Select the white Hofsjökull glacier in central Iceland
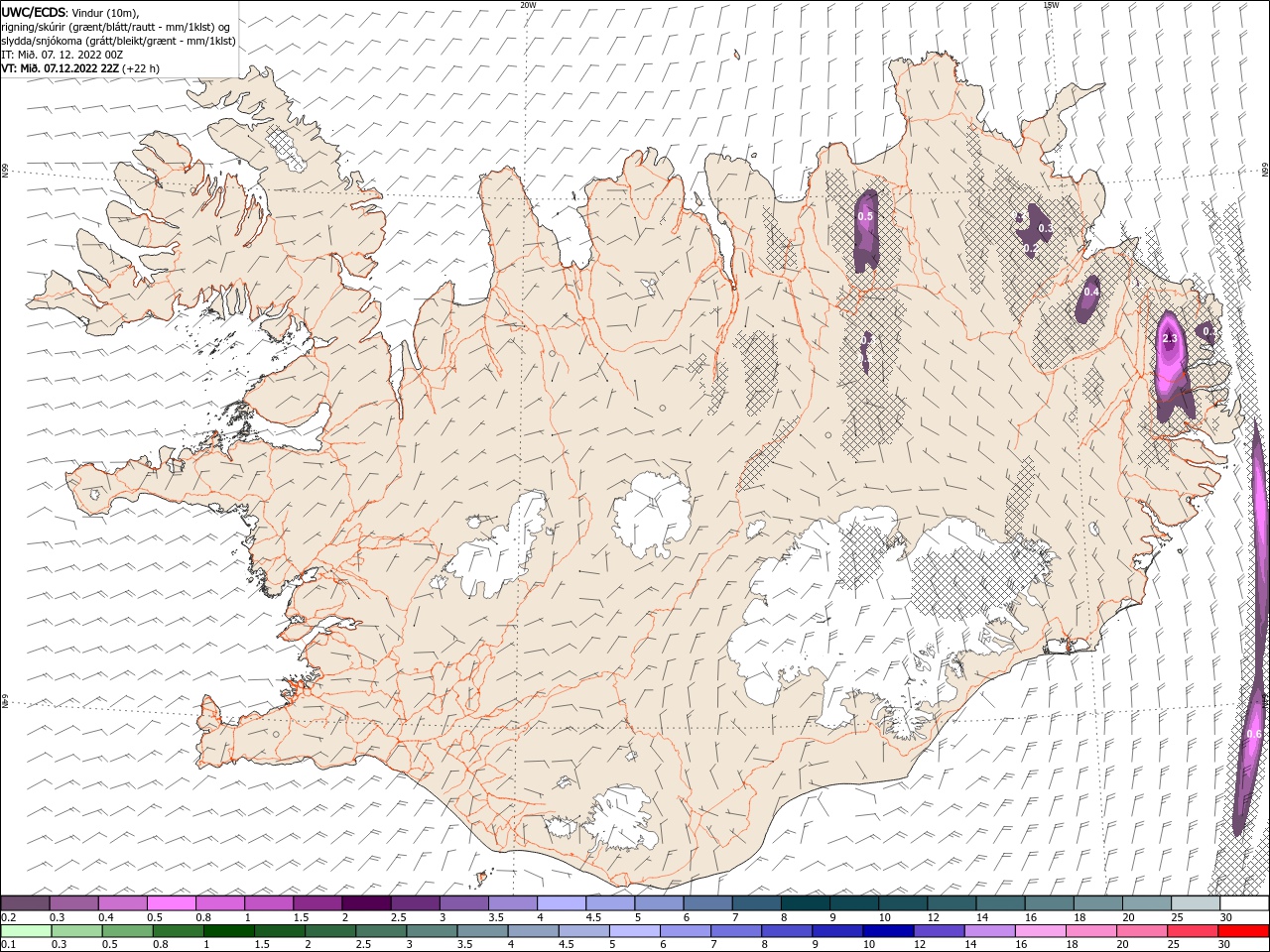This screenshot has width=1270, height=952. point(652,515)
